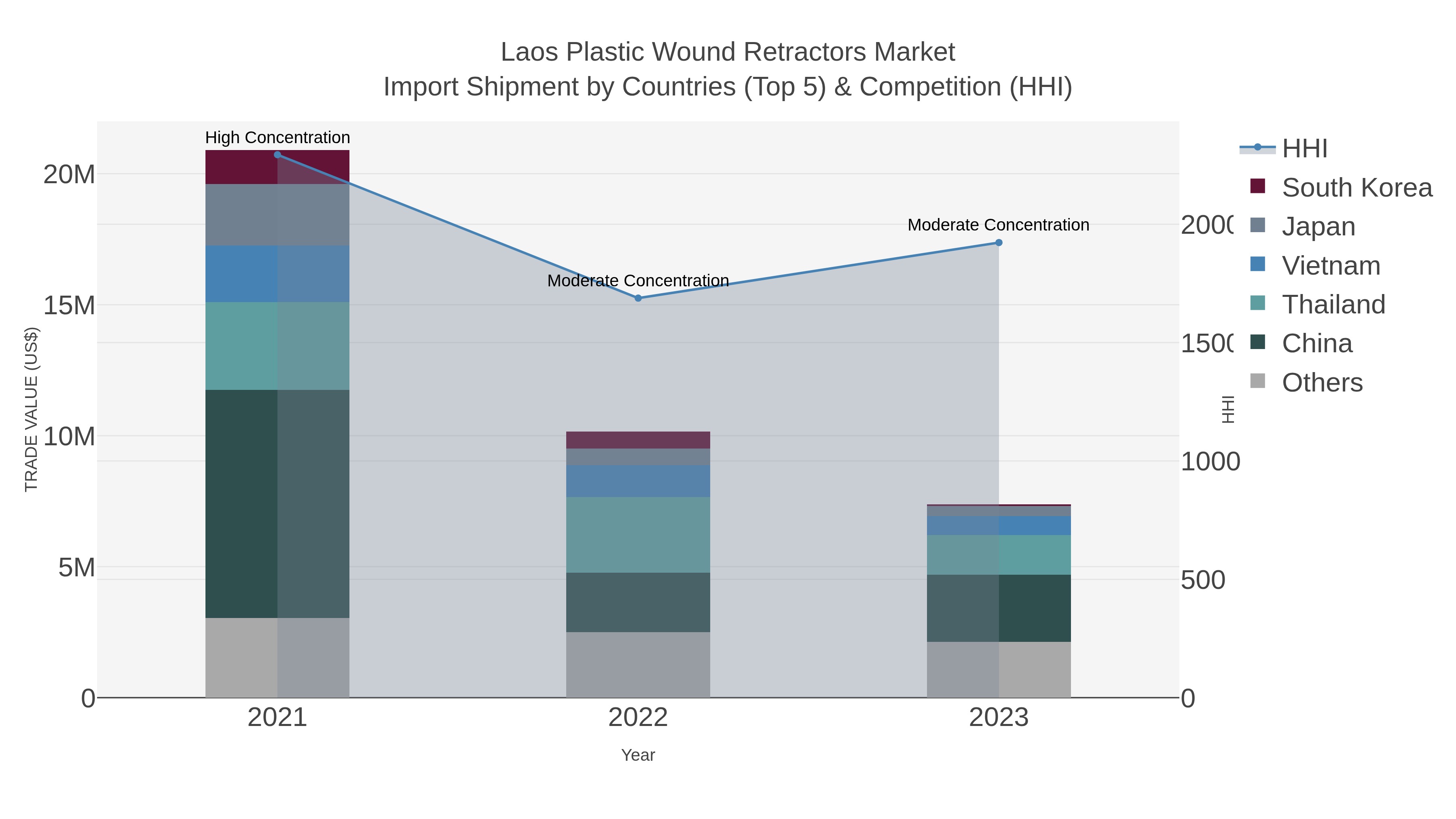Click the 2021 China bar segment

[277, 504]
